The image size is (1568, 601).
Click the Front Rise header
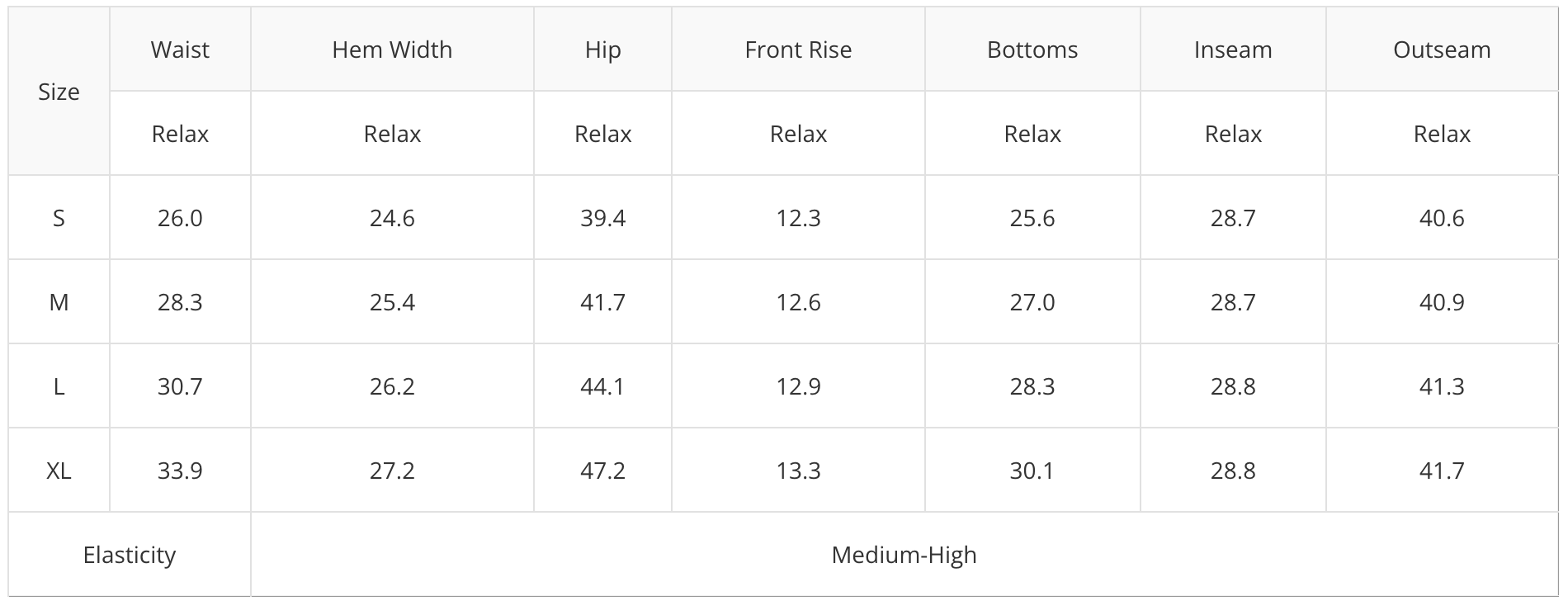coord(798,50)
